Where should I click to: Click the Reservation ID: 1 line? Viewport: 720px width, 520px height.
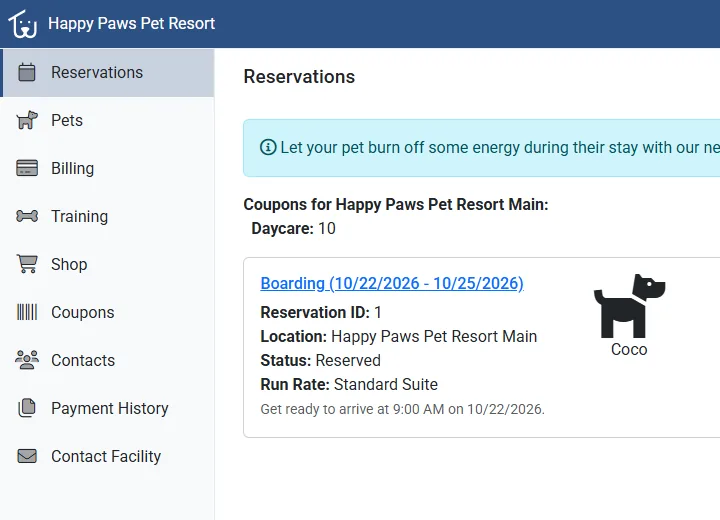click(x=321, y=312)
